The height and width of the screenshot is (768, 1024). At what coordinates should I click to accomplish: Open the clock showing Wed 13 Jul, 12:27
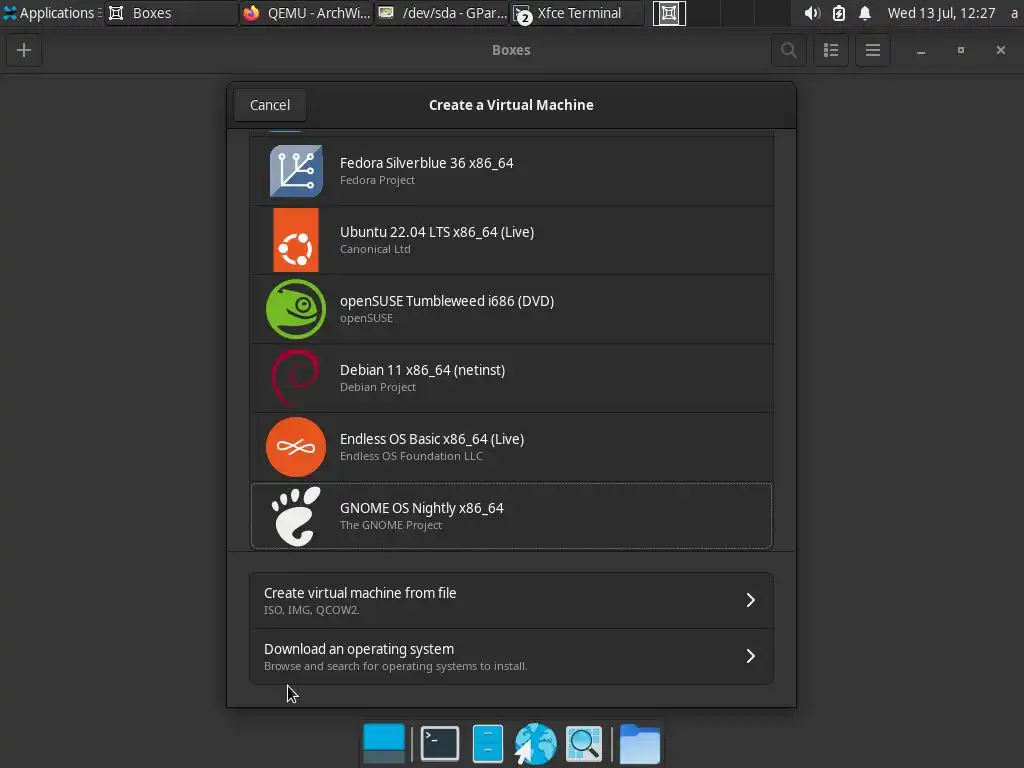tap(941, 13)
